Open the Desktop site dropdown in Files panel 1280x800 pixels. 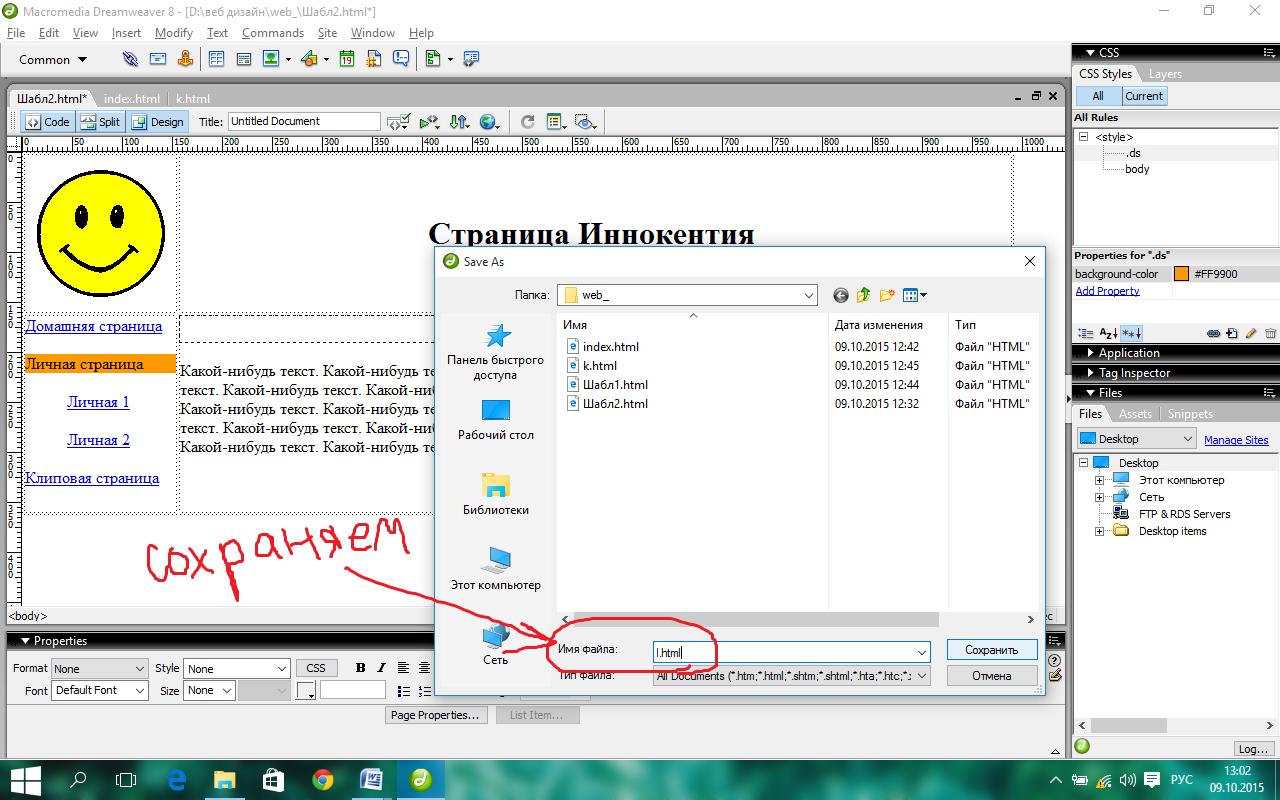coord(1136,439)
